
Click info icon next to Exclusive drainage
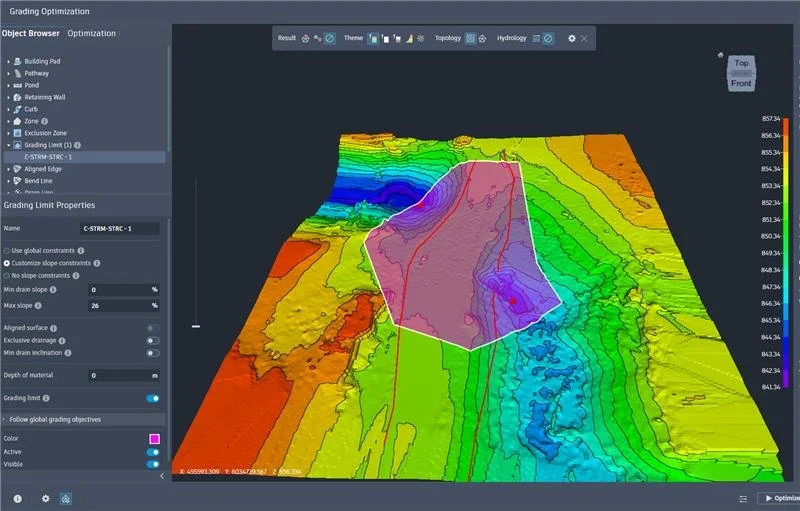point(62,341)
